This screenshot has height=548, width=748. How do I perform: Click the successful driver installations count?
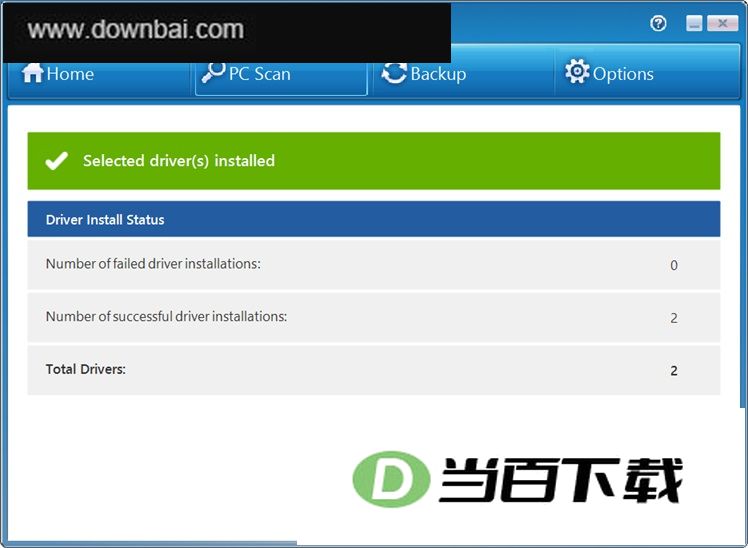click(674, 318)
